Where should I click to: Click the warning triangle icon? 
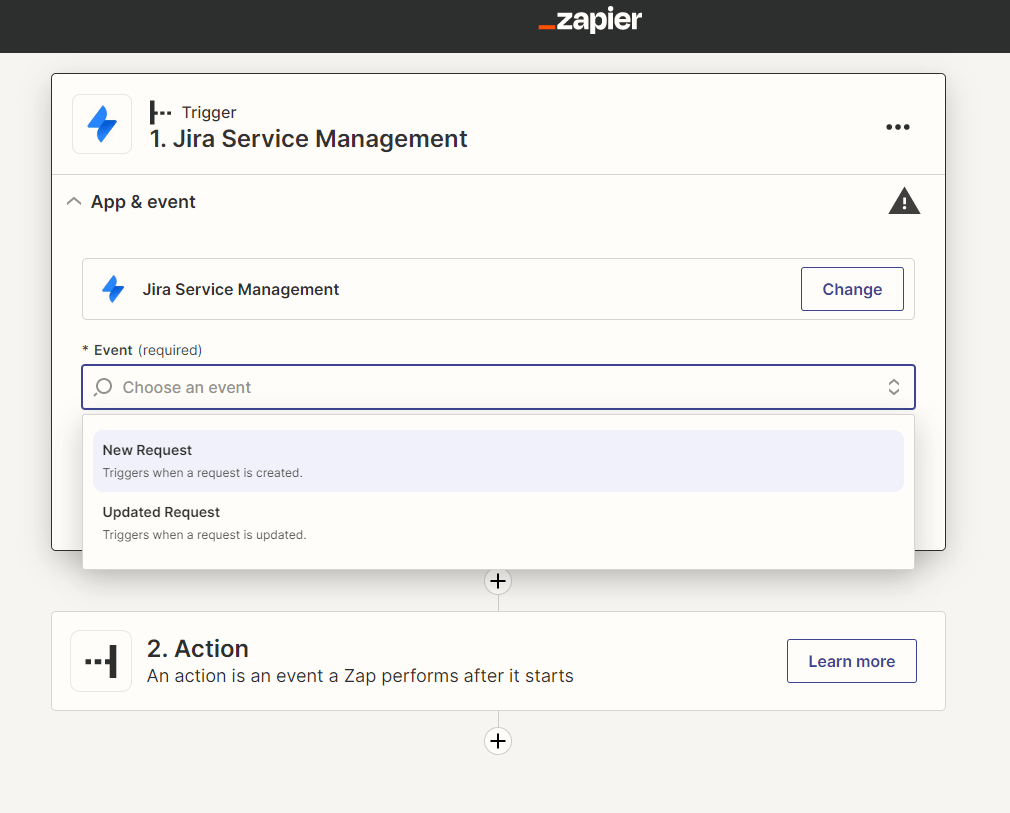coord(904,201)
